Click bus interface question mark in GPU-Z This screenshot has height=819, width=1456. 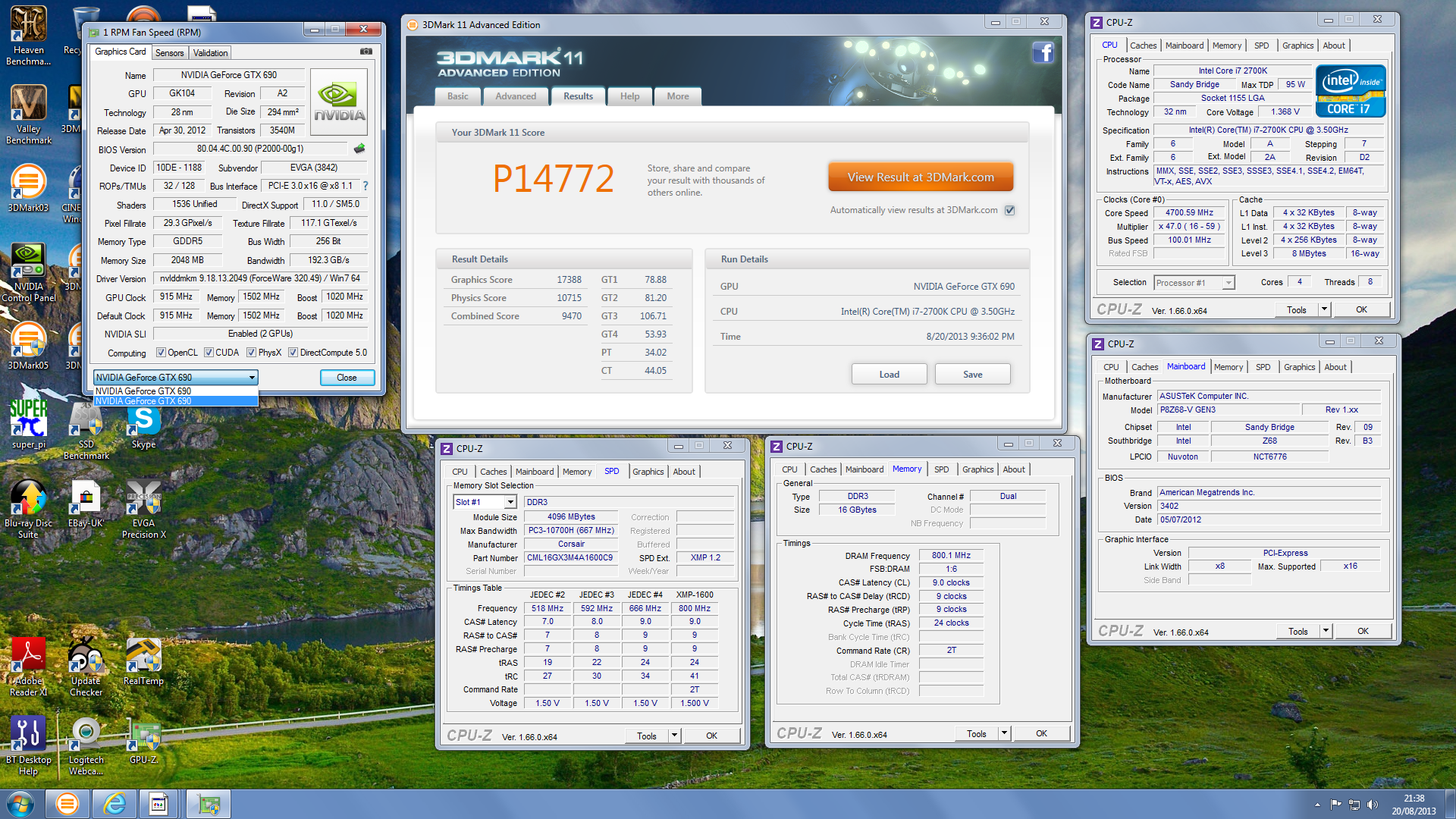pyautogui.click(x=366, y=186)
